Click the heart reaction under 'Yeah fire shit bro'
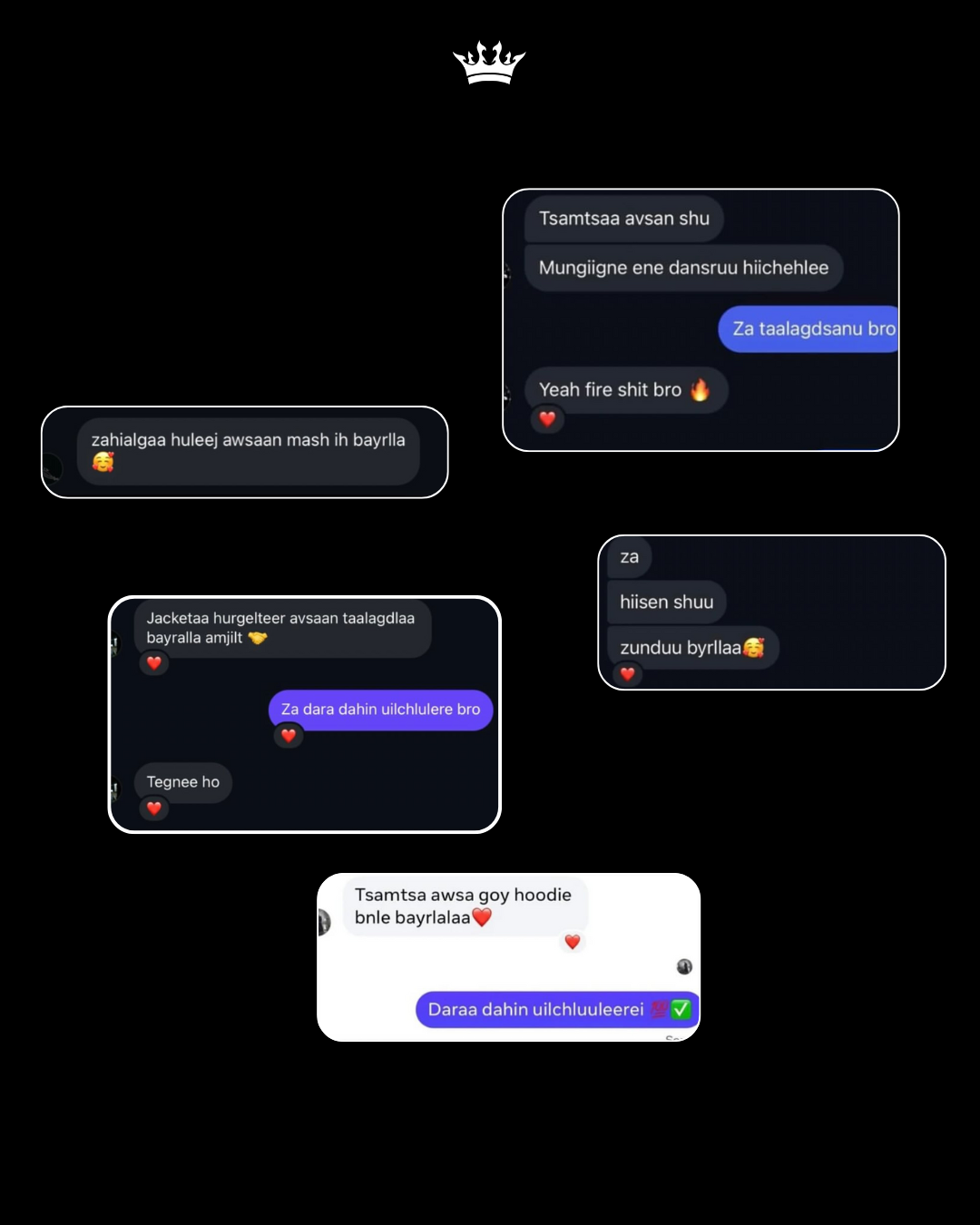This screenshot has height=1225, width=980. click(x=547, y=418)
